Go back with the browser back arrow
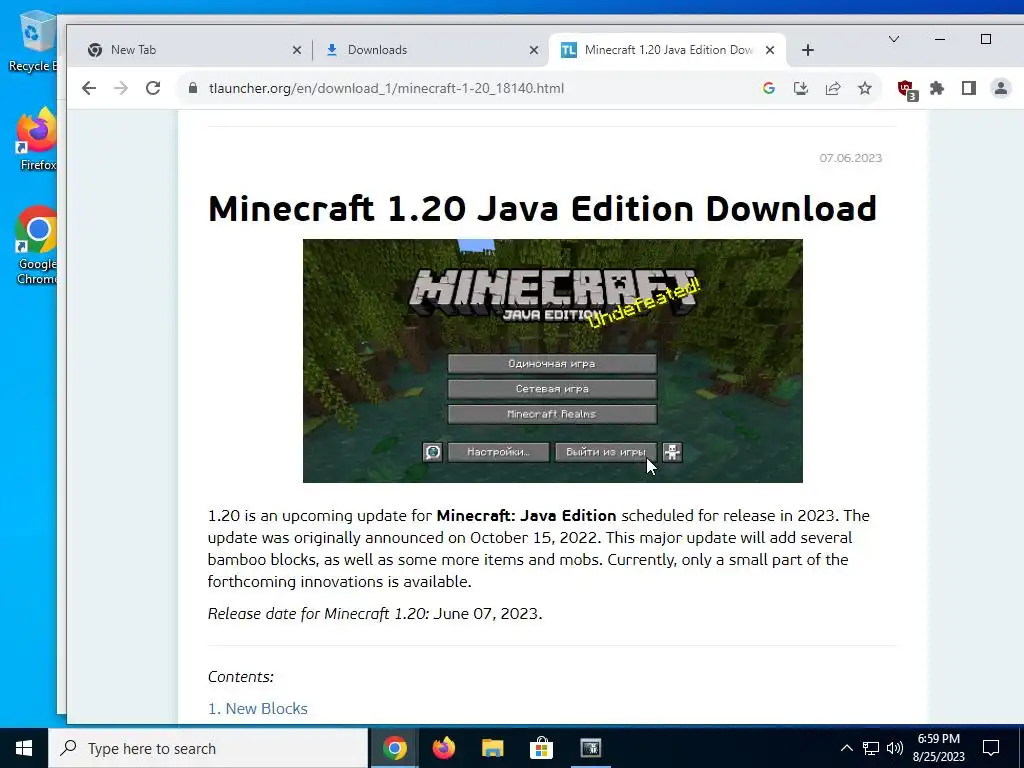 (89, 88)
